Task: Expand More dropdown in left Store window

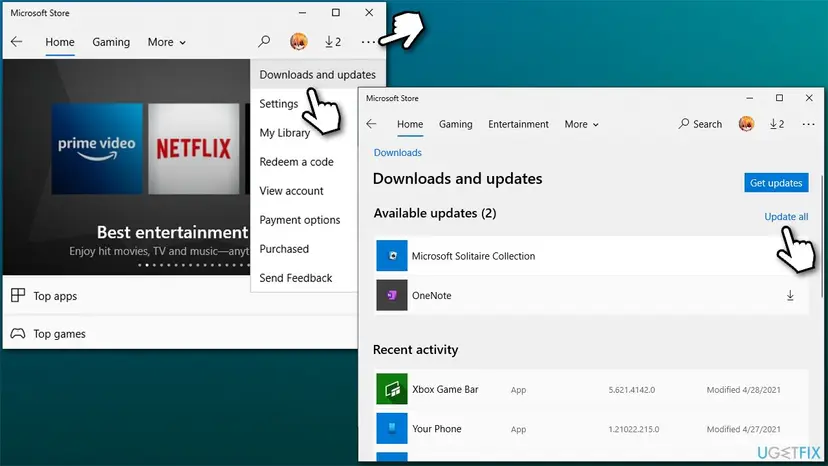Action: (x=166, y=42)
